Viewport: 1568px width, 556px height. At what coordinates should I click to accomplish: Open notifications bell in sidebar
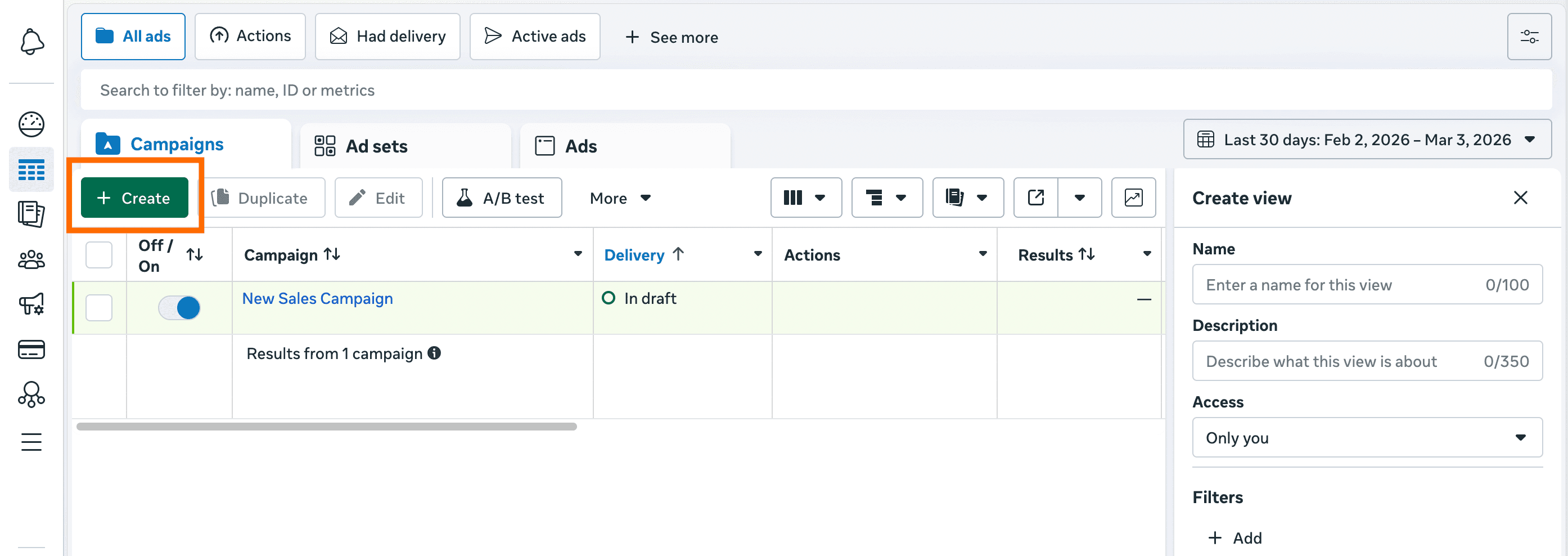[31, 42]
